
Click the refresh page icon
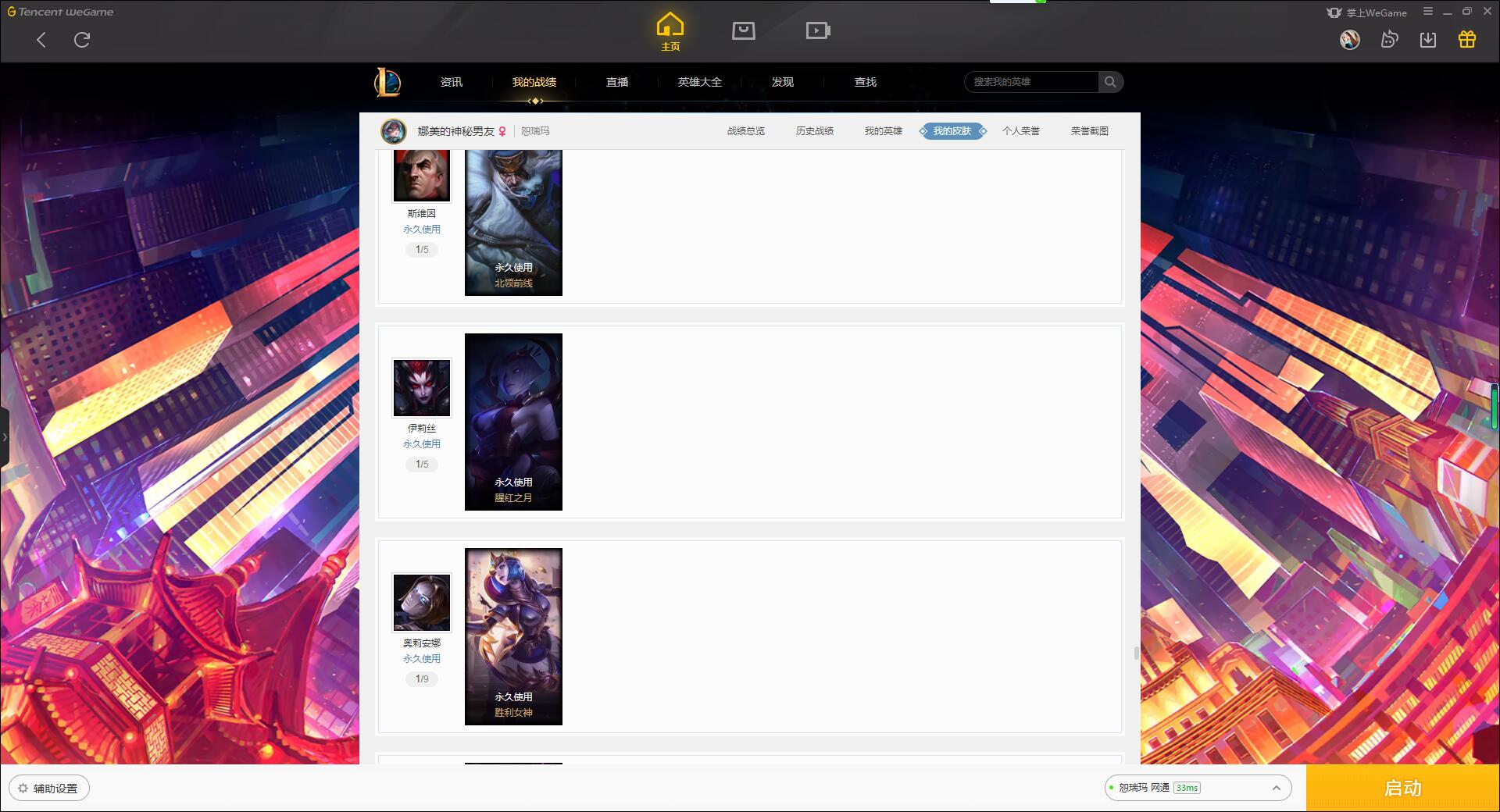[82, 40]
